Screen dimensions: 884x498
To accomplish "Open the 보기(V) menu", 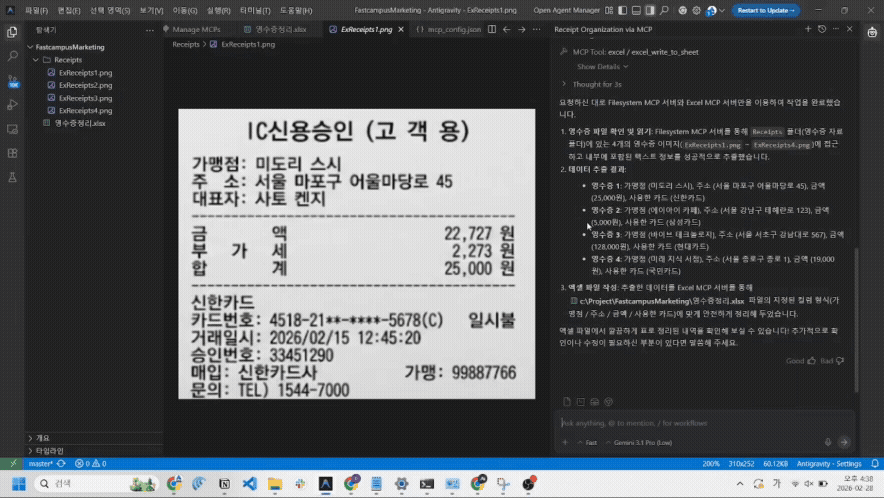I will coord(151,10).
